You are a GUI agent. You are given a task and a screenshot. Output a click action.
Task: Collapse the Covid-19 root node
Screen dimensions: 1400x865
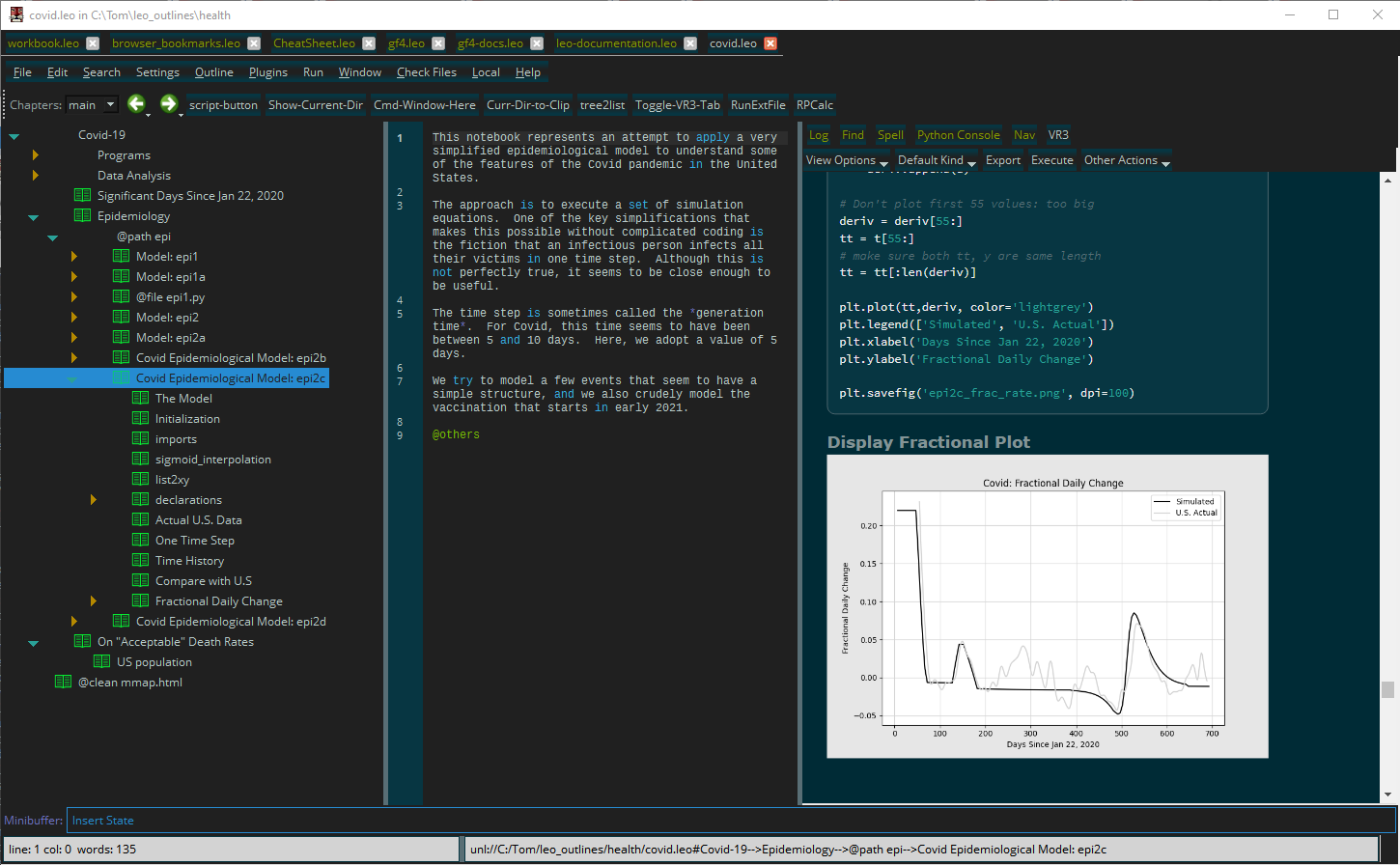pos(14,136)
